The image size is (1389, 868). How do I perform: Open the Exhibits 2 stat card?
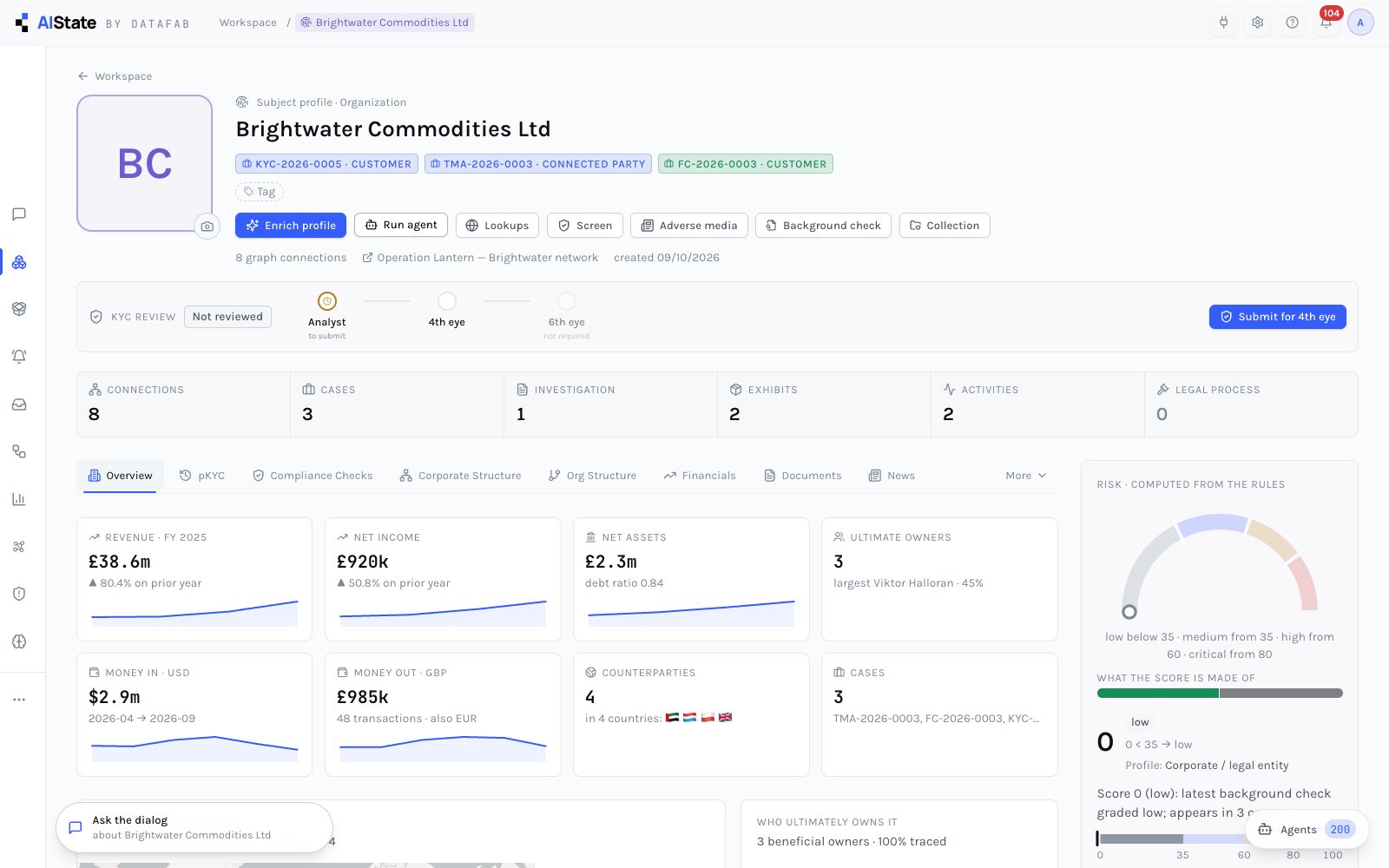click(824, 404)
